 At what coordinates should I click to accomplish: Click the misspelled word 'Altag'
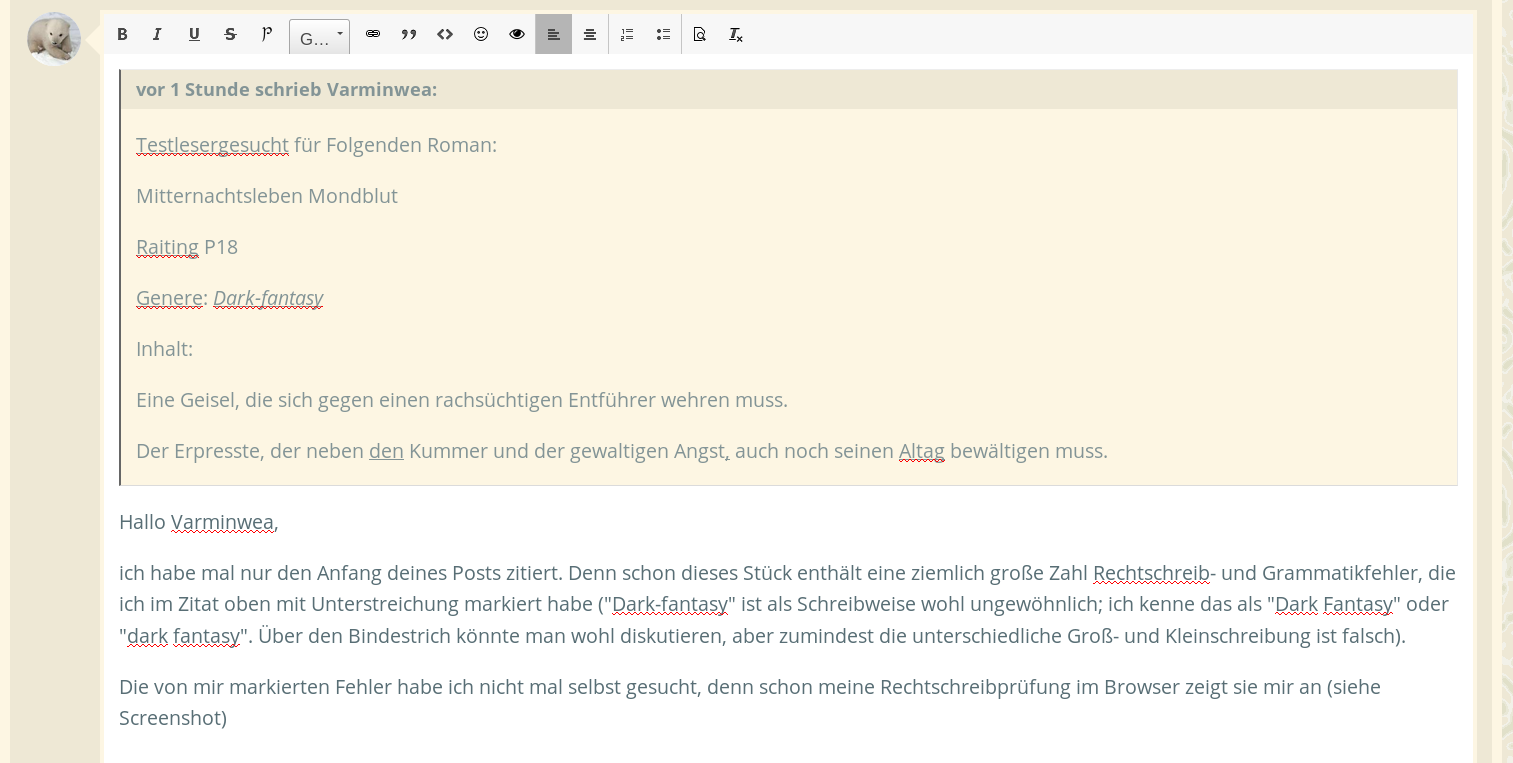pos(922,451)
